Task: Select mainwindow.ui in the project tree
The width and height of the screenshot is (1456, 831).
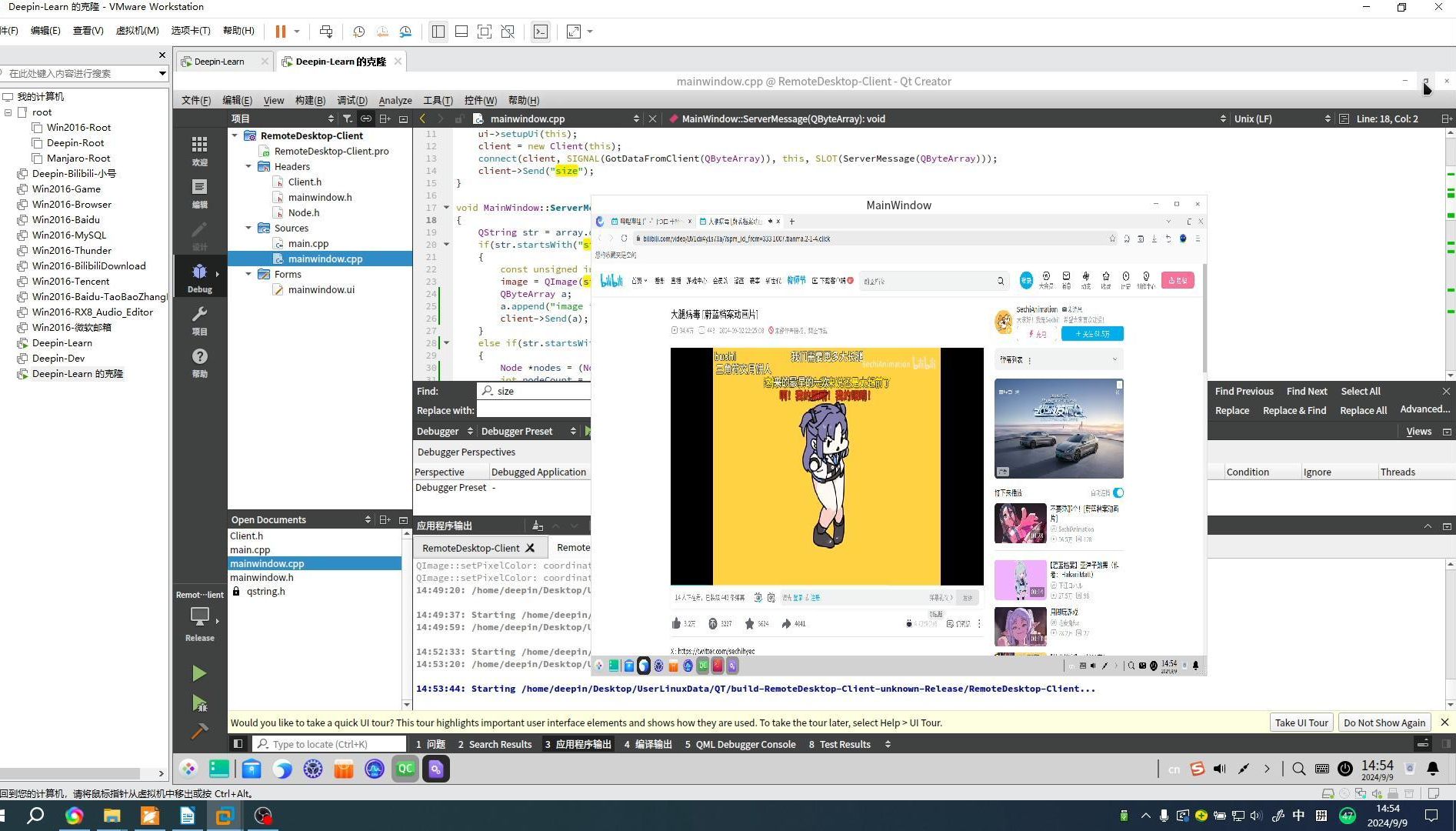Action: pyautogui.click(x=321, y=289)
